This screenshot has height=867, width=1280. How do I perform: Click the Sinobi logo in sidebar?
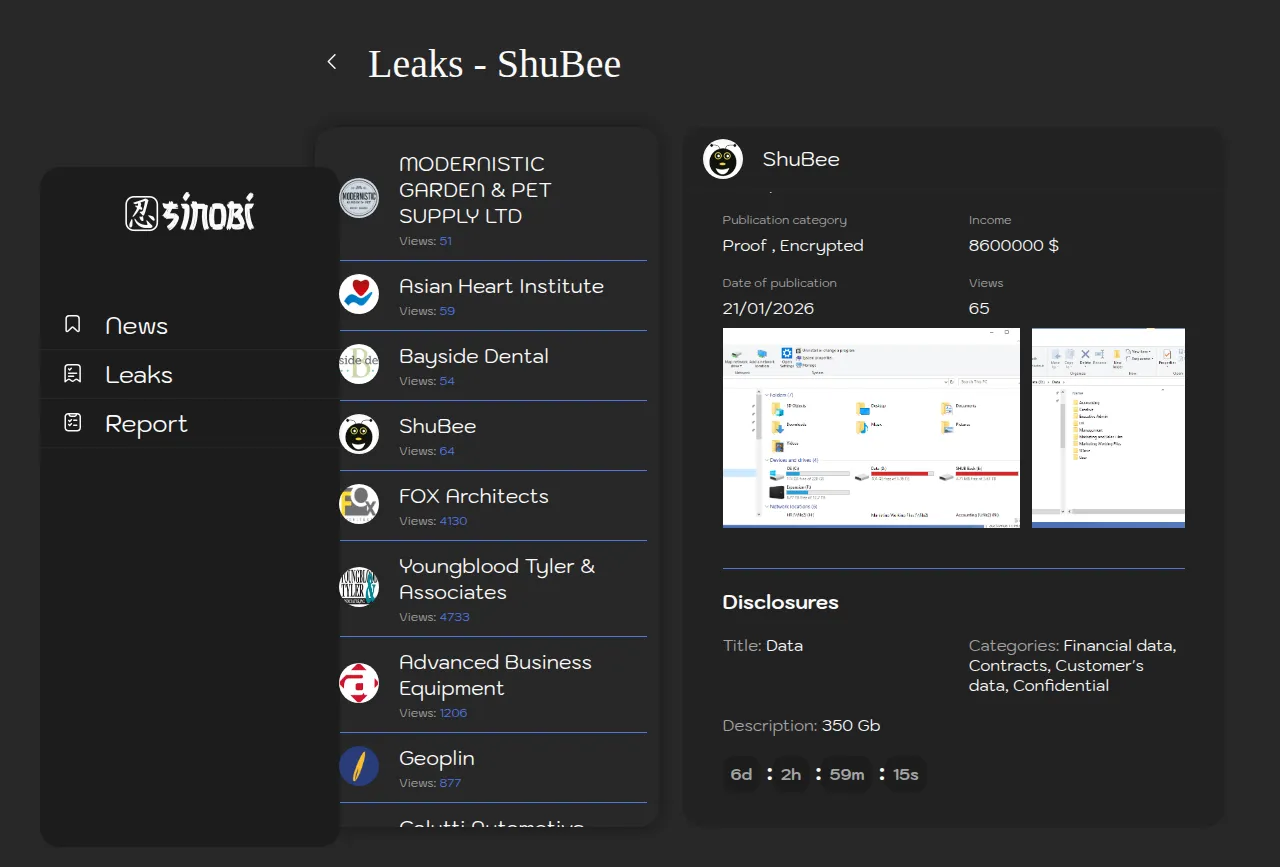point(190,213)
